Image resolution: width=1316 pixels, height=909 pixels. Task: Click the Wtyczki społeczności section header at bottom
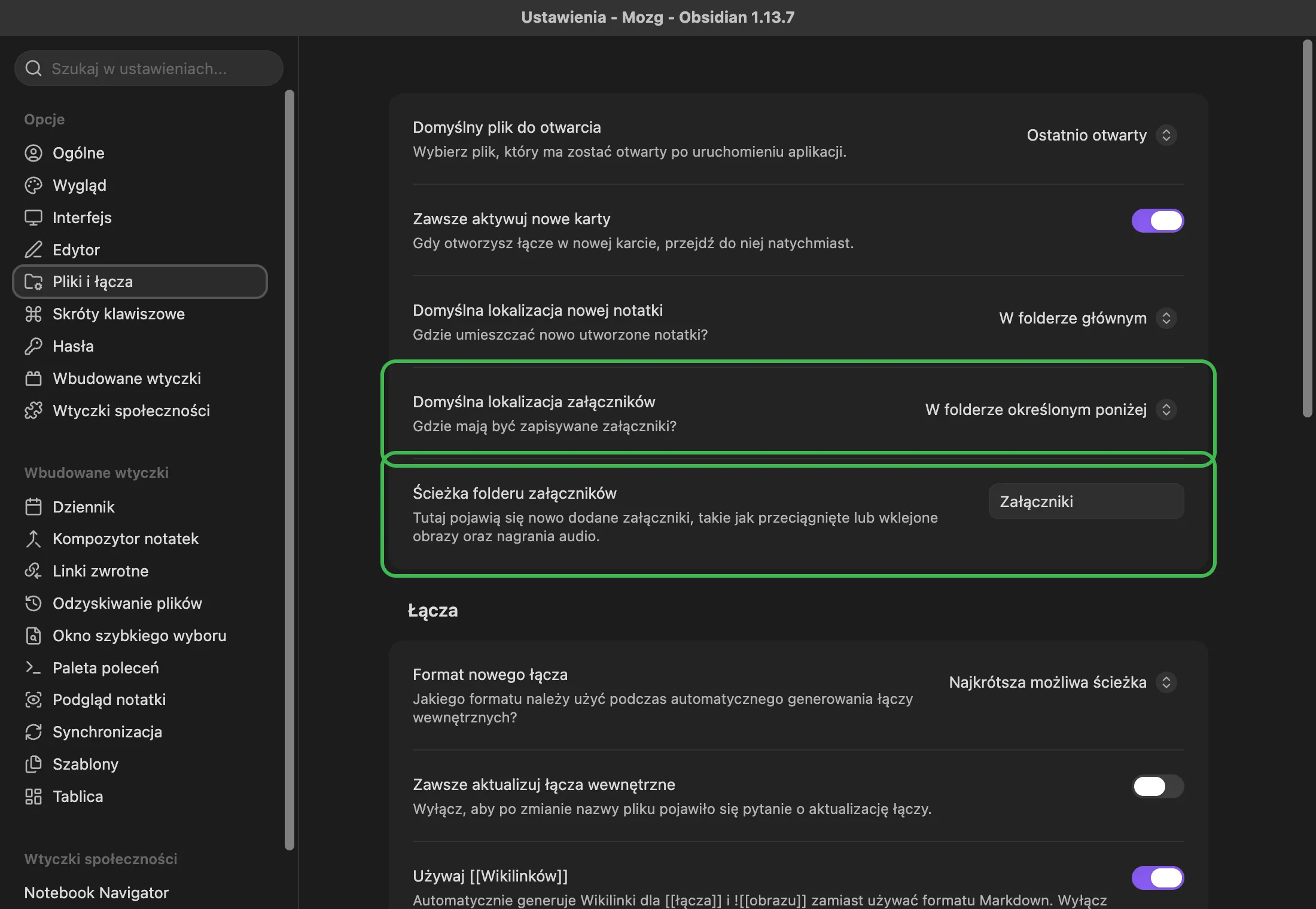click(100, 859)
